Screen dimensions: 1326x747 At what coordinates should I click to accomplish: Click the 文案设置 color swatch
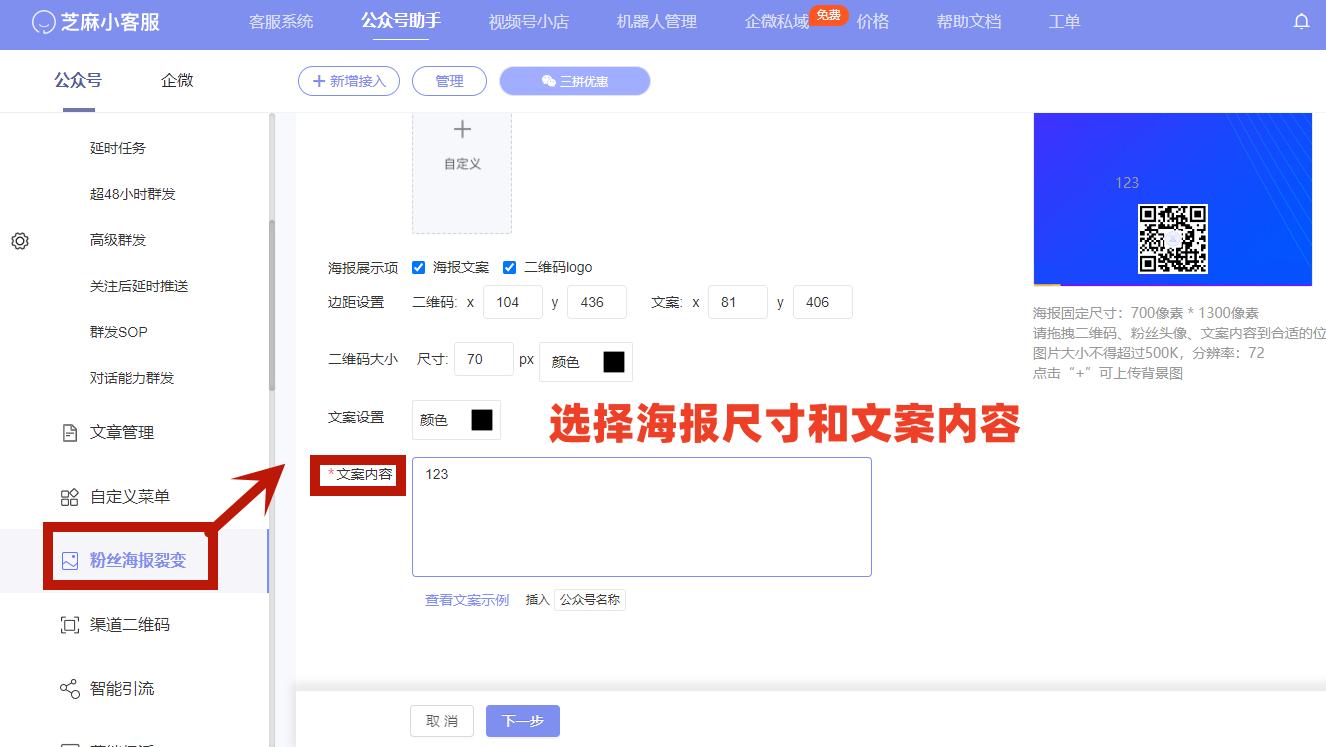pyautogui.click(x=483, y=419)
